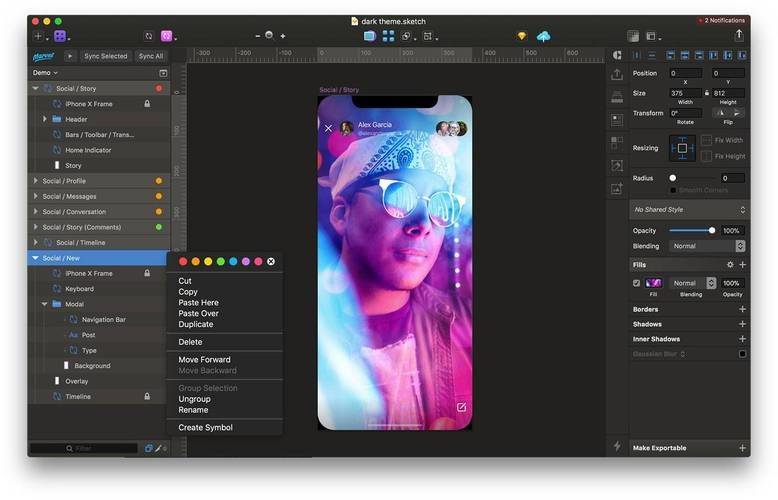Click the Marvel play button

[69, 56]
